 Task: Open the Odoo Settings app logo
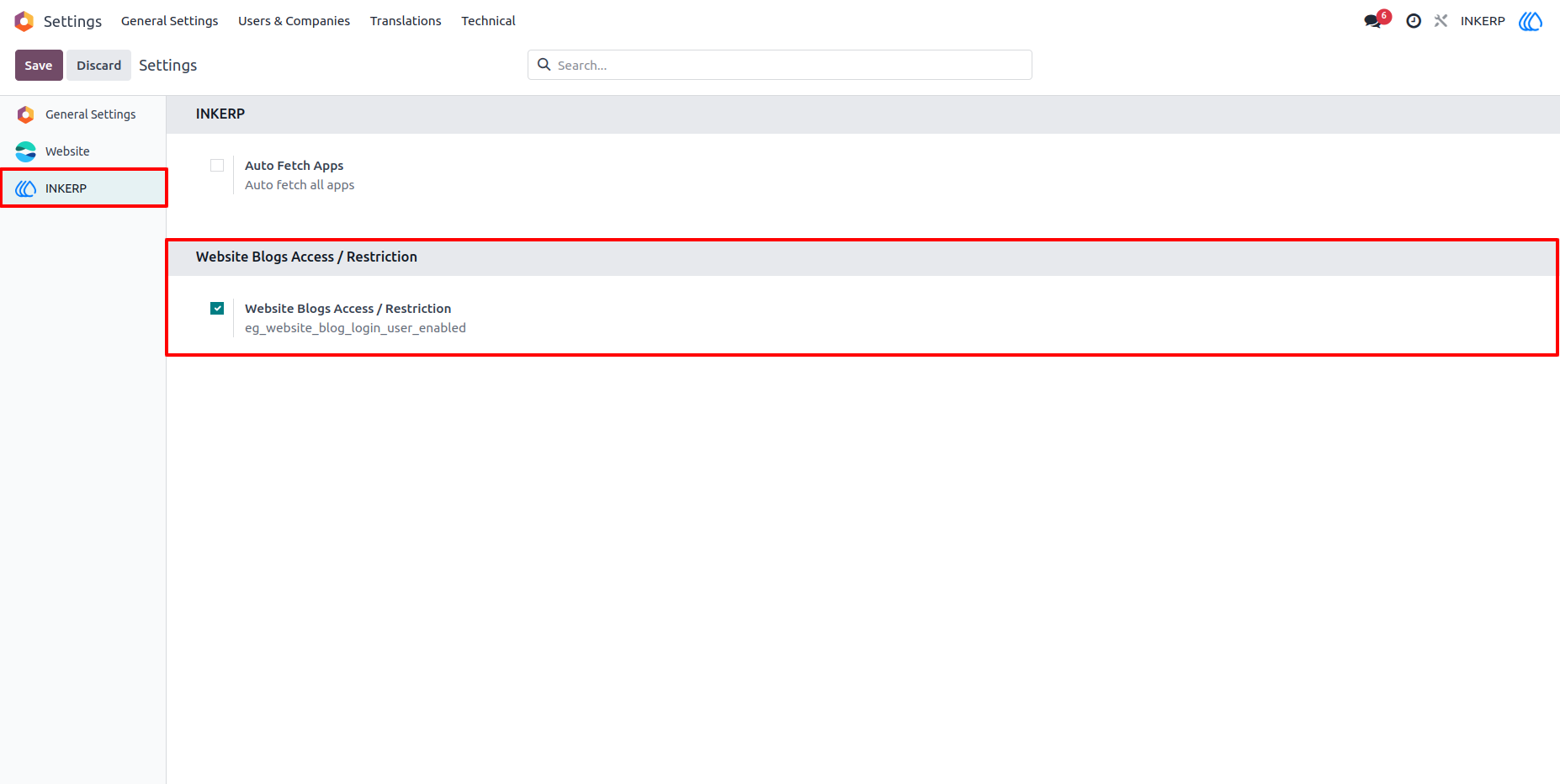coord(24,21)
